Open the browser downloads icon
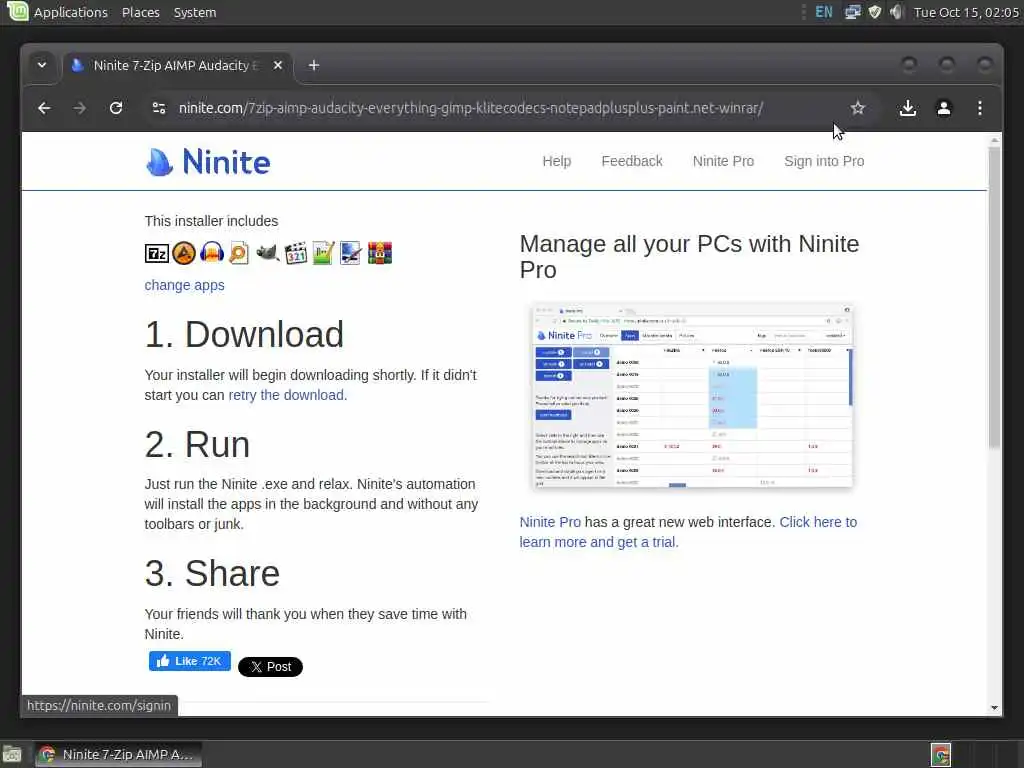The image size is (1024, 768). (x=907, y=108)
